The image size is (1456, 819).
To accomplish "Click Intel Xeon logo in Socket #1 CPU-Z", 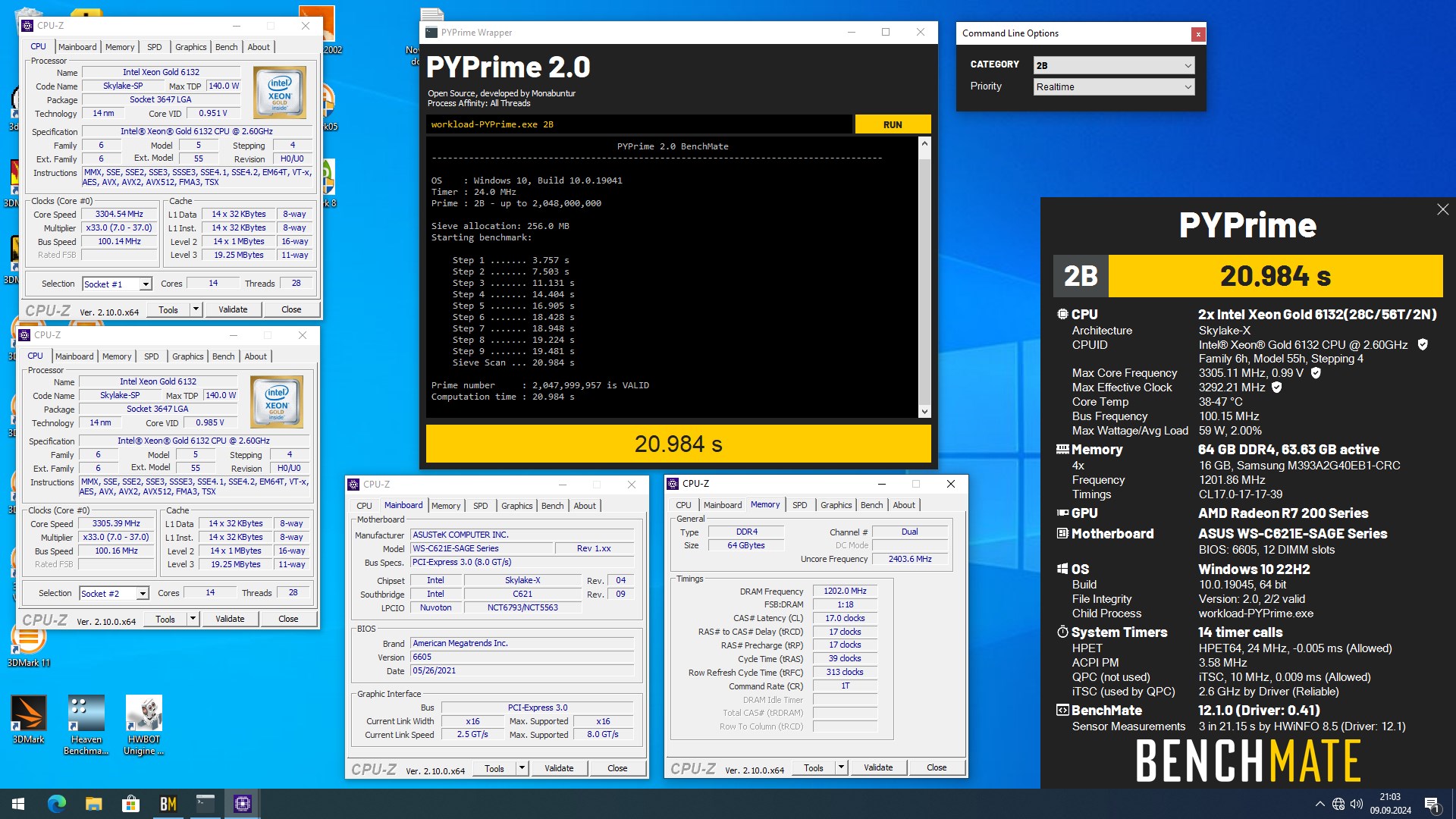I will 280,92.
